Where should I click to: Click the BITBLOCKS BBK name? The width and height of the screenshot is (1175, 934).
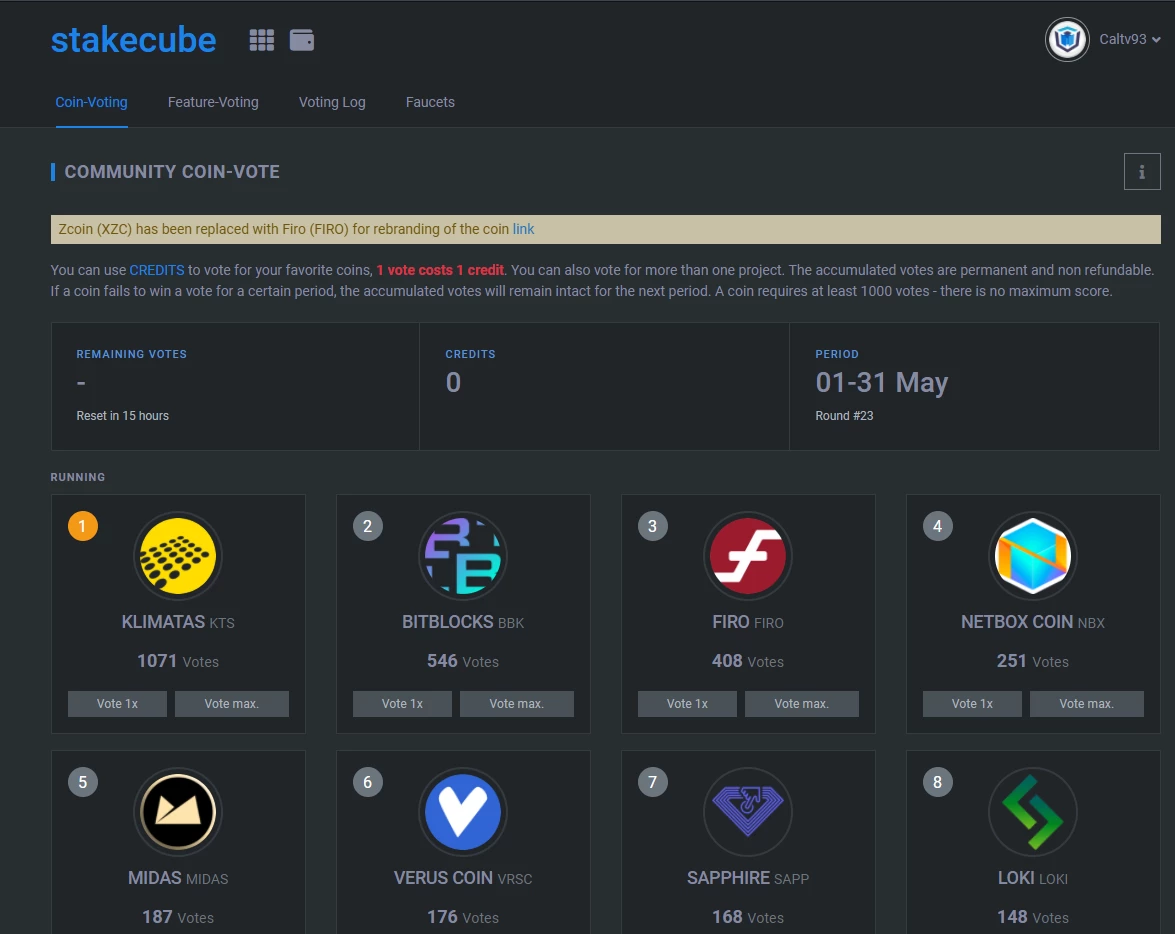click(x=463, y=622)
